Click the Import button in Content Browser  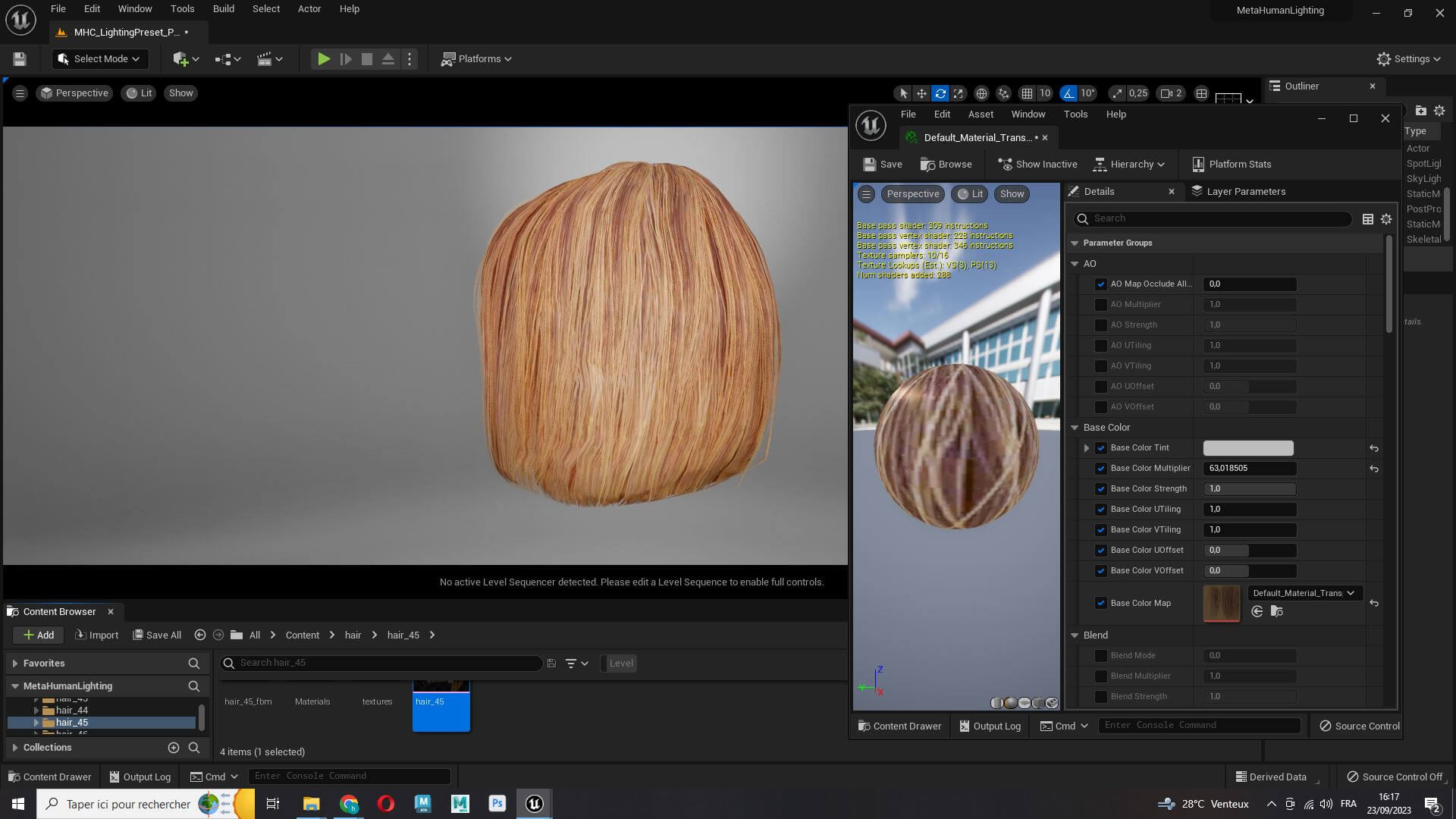[97, 635]
